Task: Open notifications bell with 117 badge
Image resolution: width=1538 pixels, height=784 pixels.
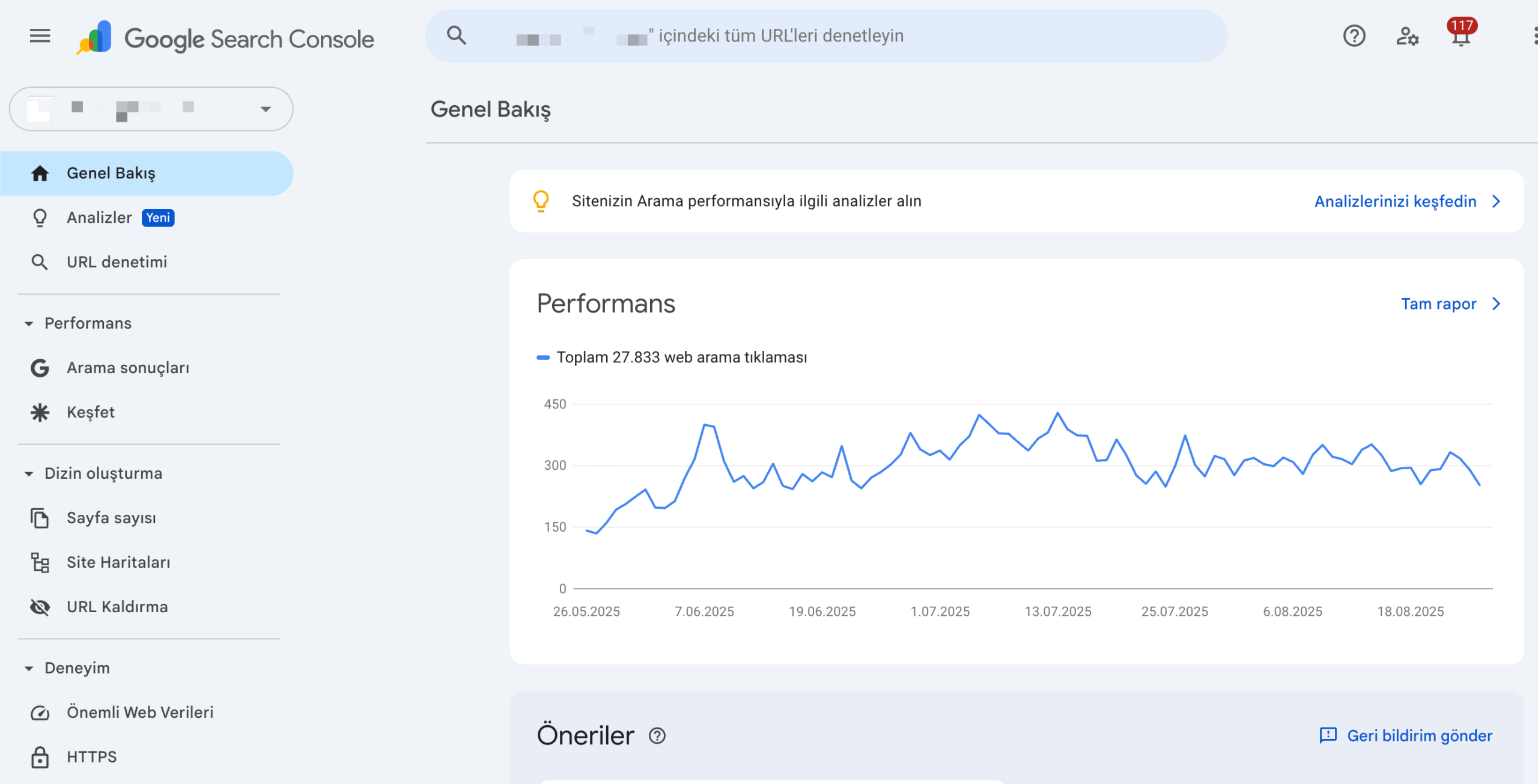Action: (1461, 34)
